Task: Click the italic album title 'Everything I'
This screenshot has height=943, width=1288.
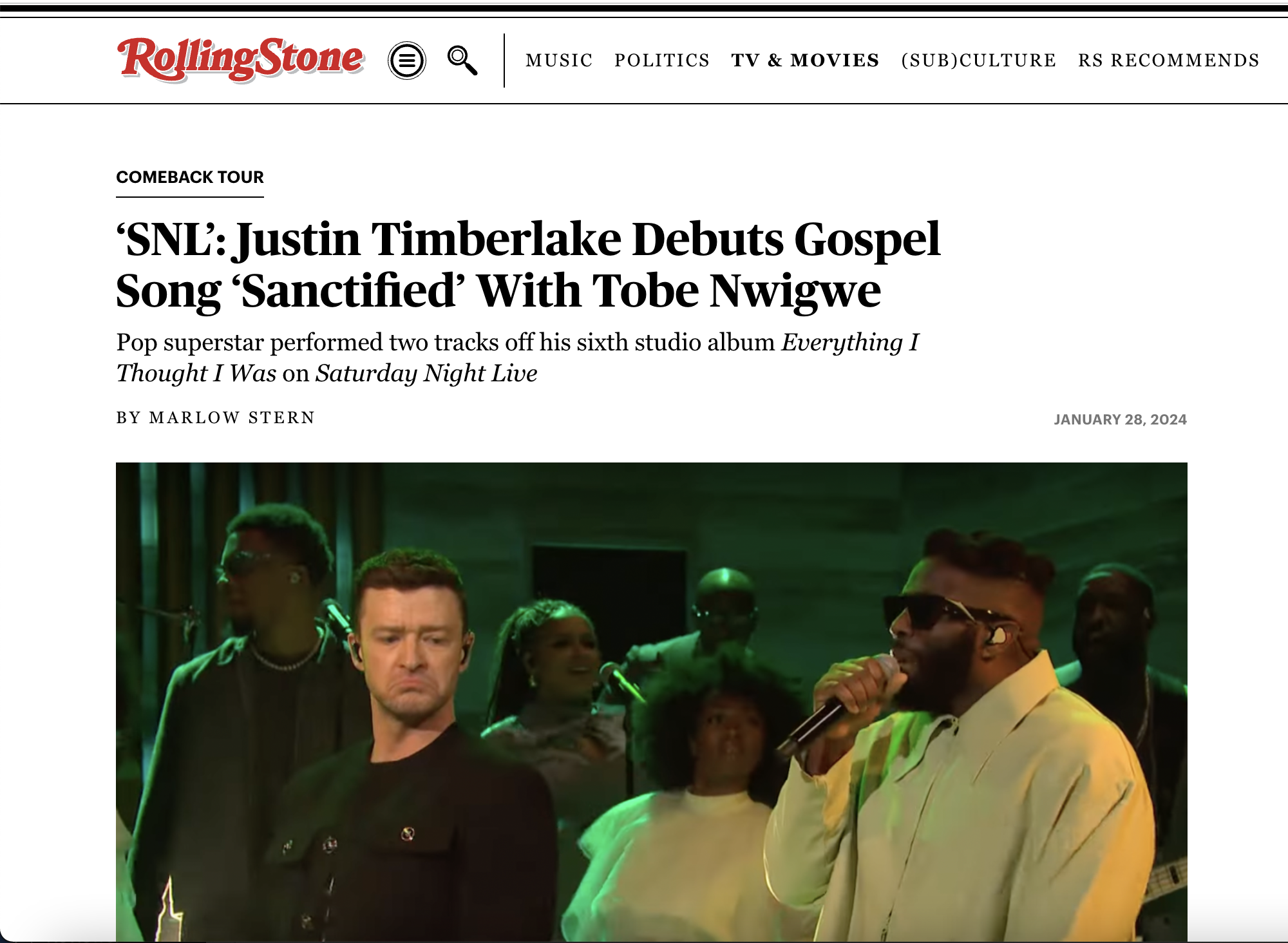Action: pyautogui.click(x=850, y=343)
